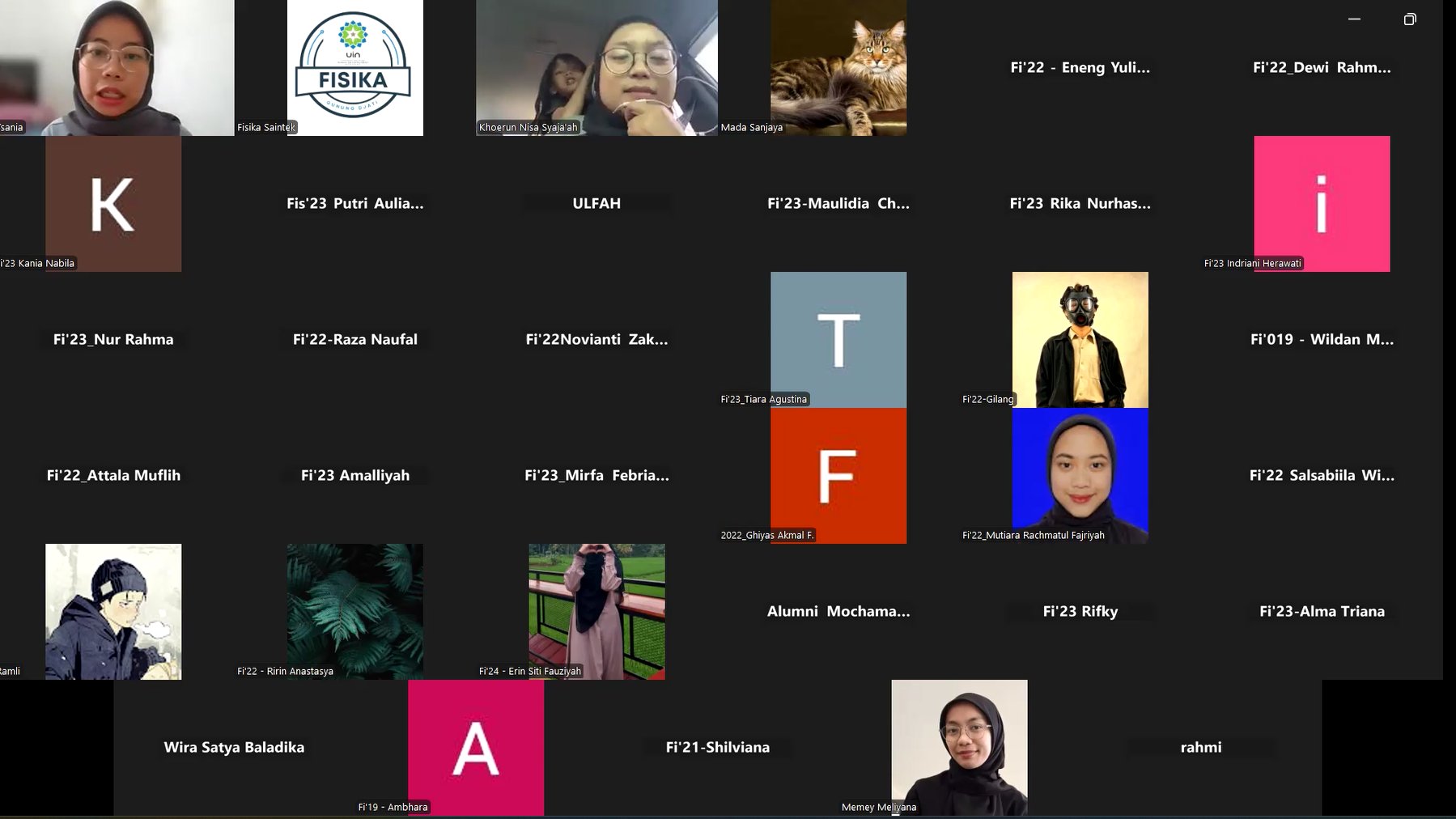
Task: Click the brown K avatar of Kania Nabila
Action: point(113,204)
